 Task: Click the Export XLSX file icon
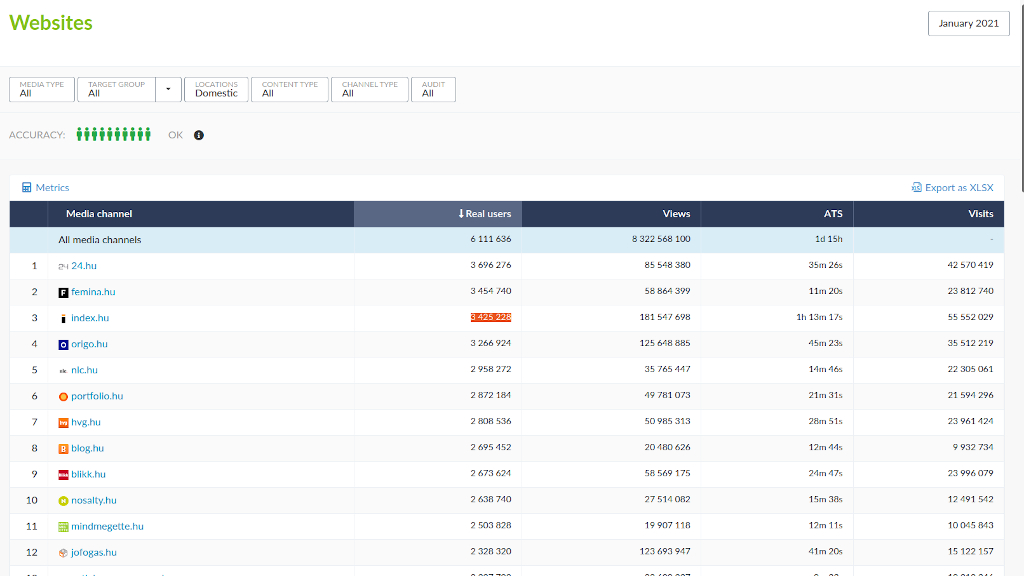pos(917,187)
